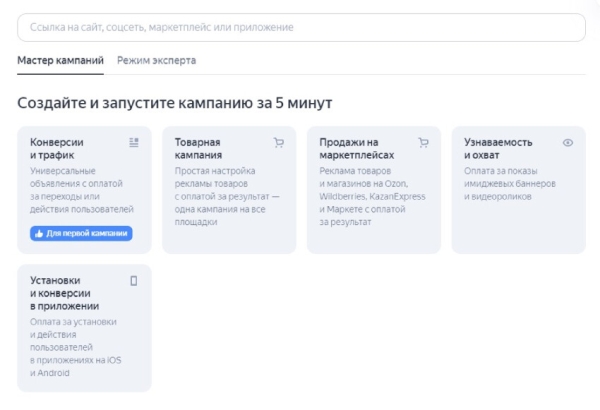
Task: Open the Режим эксперта tab
Action: 157,60
